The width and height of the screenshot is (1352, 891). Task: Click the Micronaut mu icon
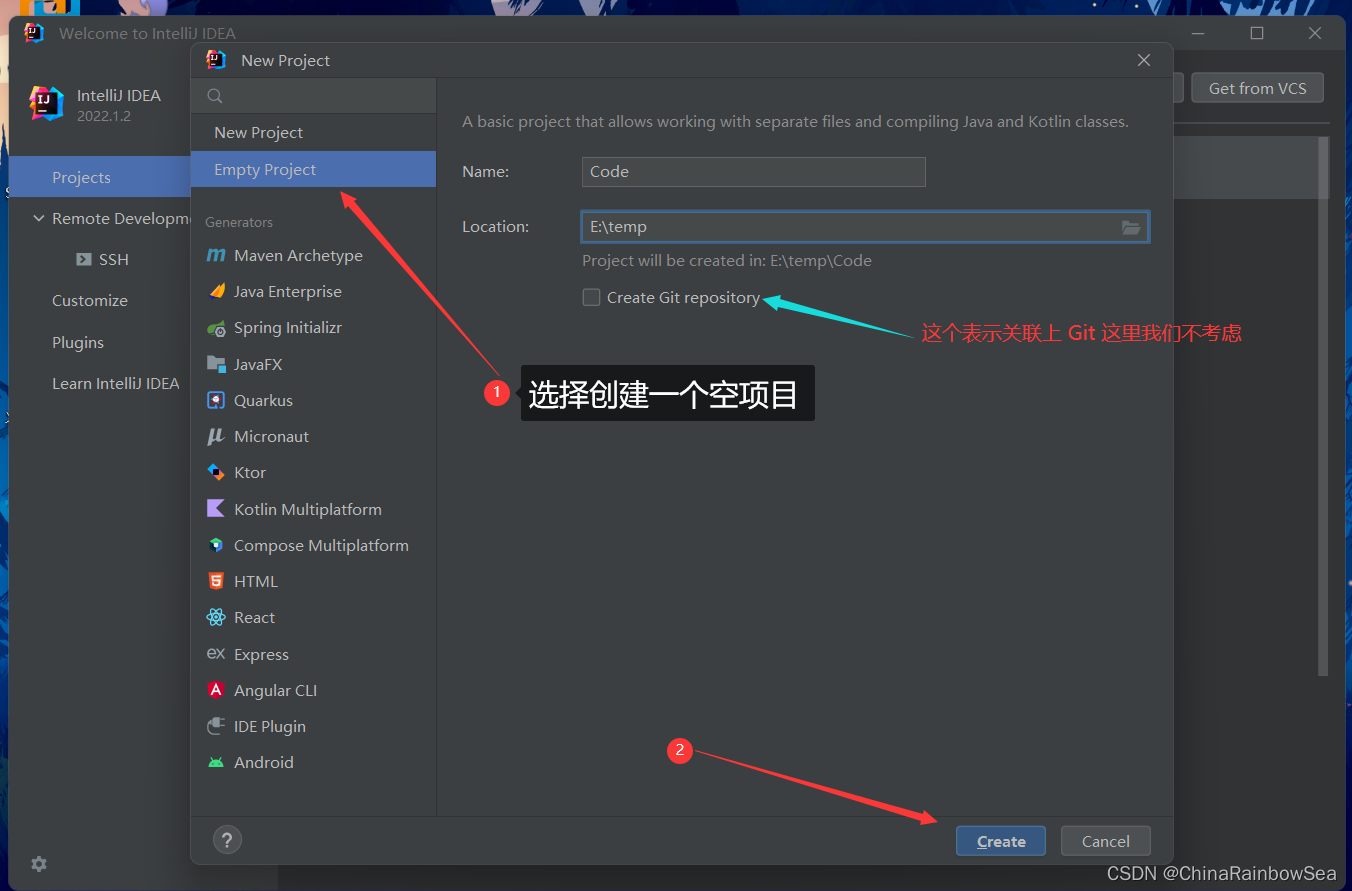coord(216,436)
